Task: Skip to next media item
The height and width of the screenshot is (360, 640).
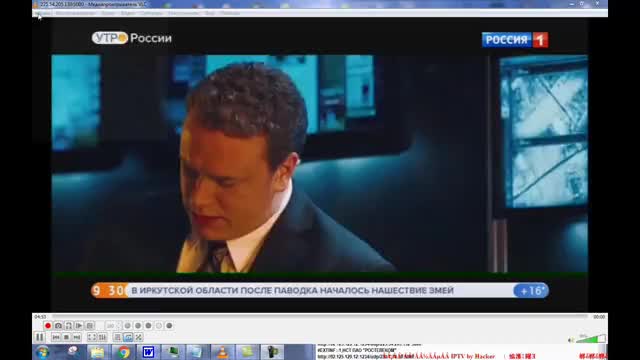Action: pyautogui.click(x=76, y=337)
